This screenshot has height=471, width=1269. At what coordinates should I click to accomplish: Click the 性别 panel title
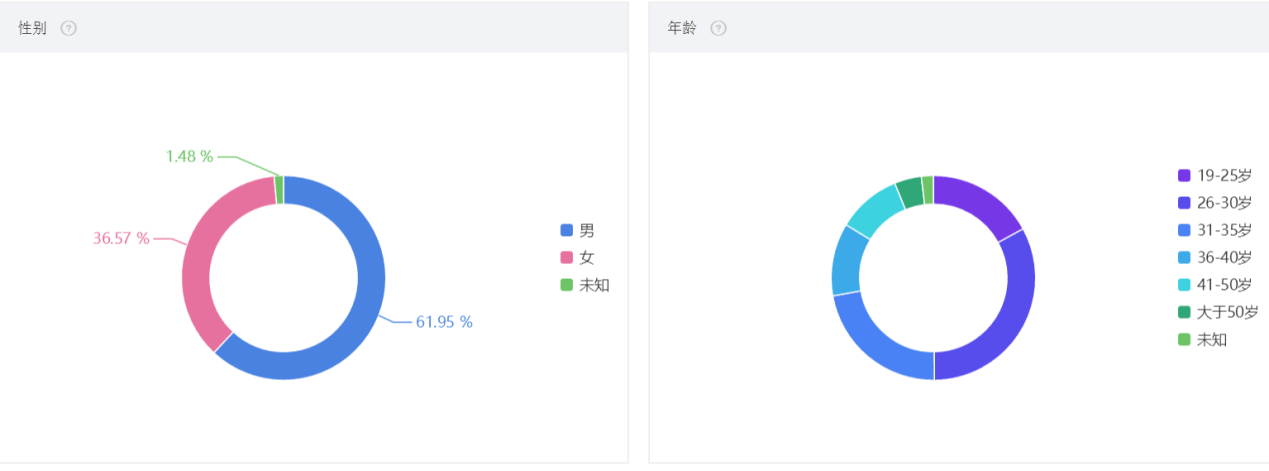click(32, 28)
